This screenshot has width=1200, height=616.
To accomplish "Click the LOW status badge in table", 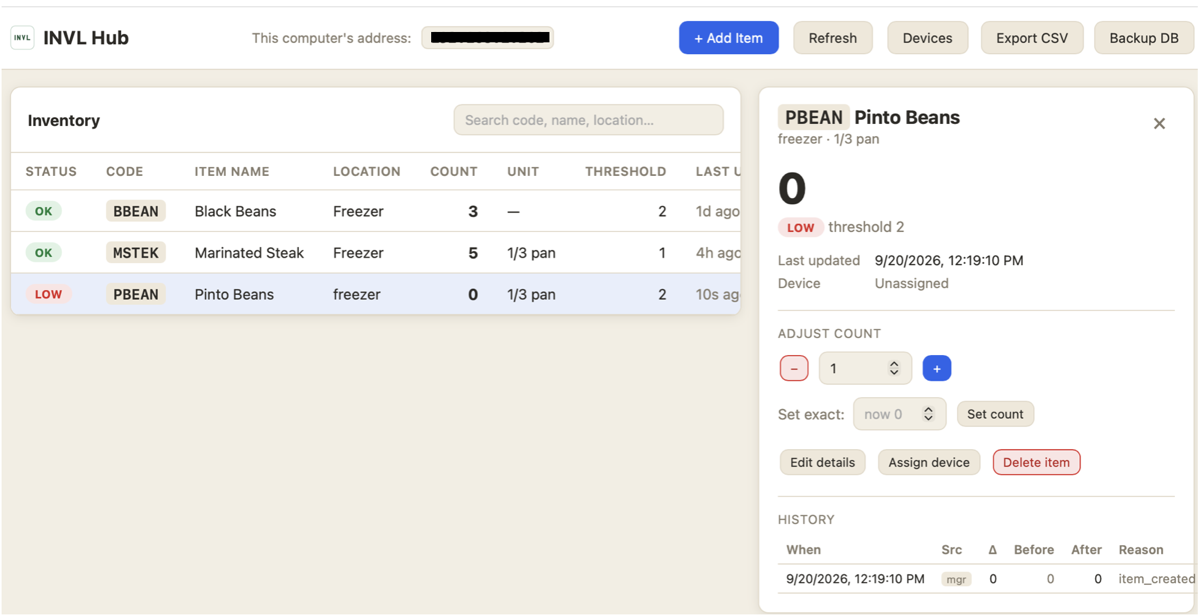I will 48,295.
